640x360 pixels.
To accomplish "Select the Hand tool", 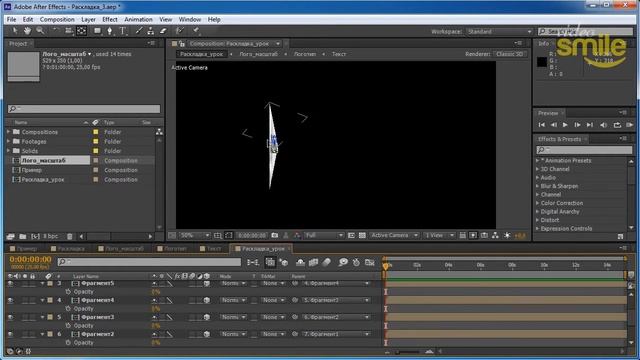I will [27, 31].
